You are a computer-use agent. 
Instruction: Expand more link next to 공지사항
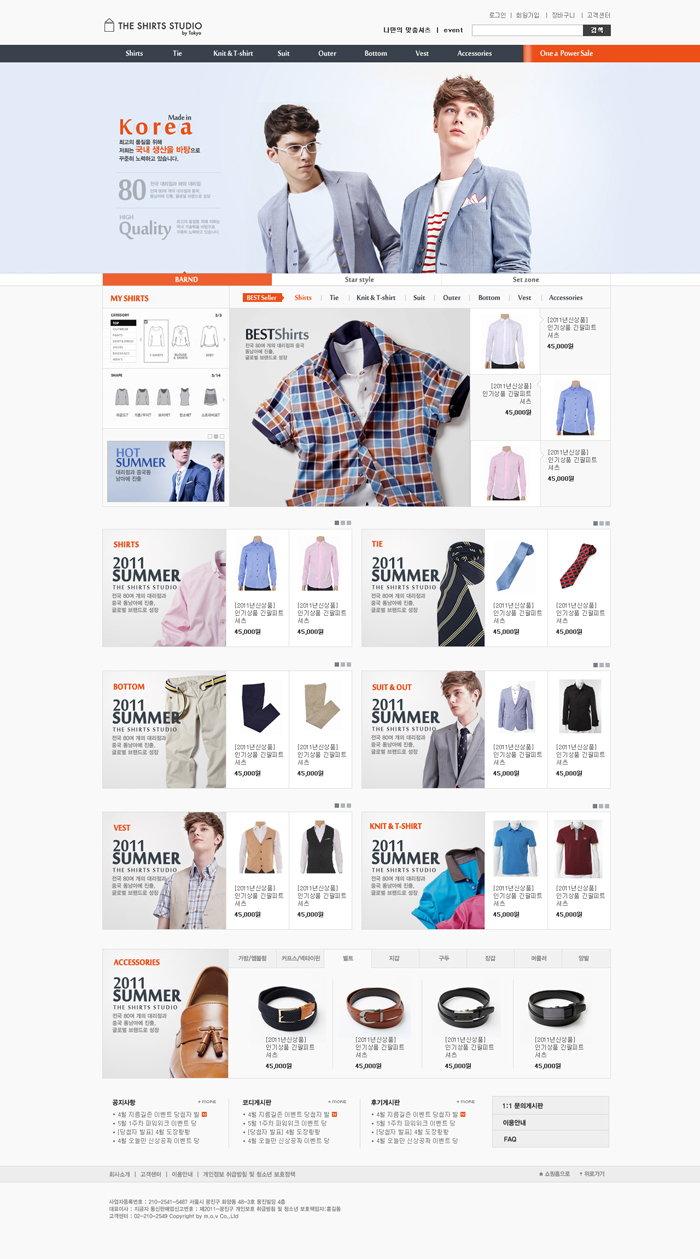coord(207,1101)
